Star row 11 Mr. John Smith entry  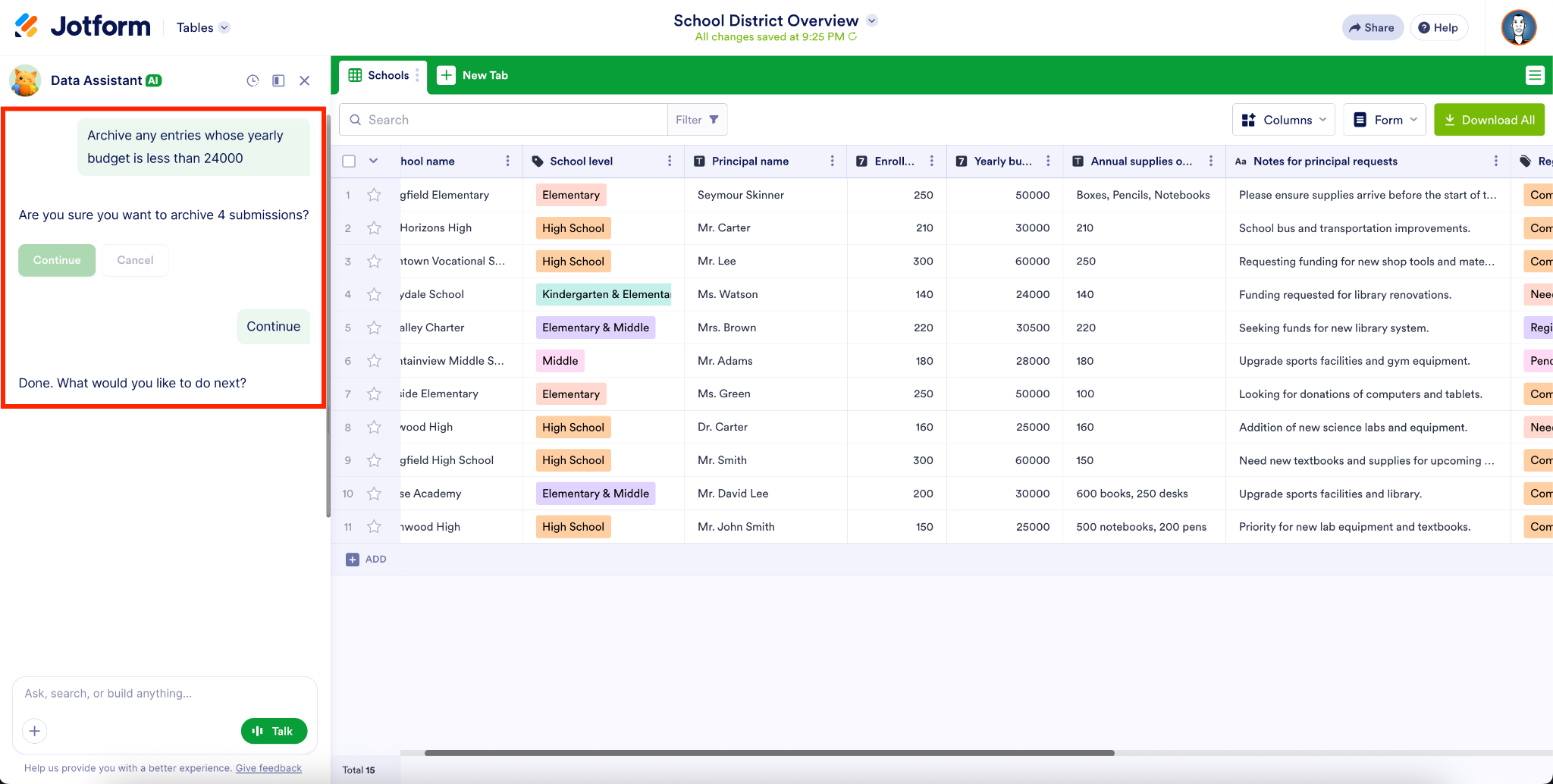point(374,526)
